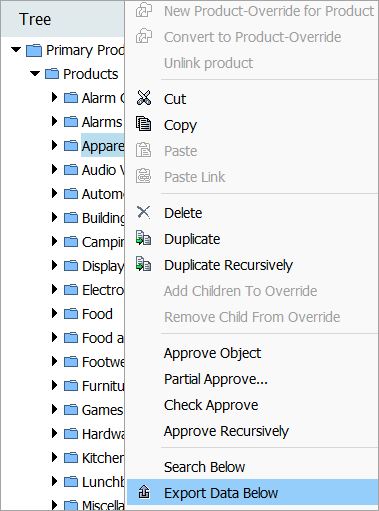The width and height of the screenshot is (379, 511).
Task: Expand the Alarms folder arrow
Action: (54, 121)
